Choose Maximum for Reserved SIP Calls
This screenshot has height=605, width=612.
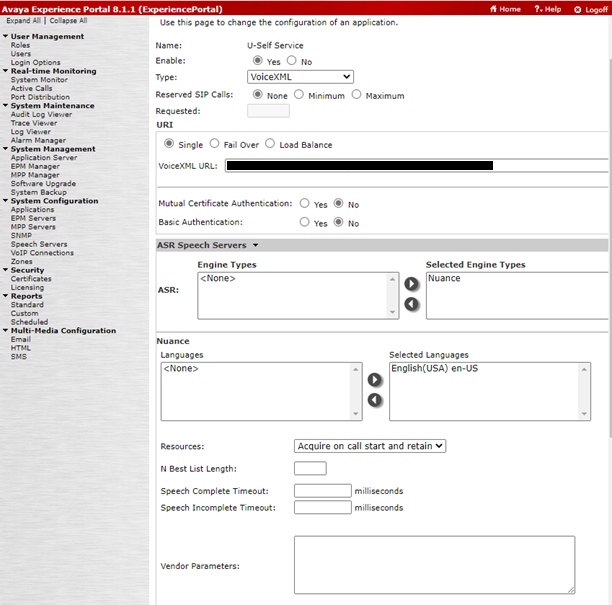pyautogui.click(x=356, y=94)
